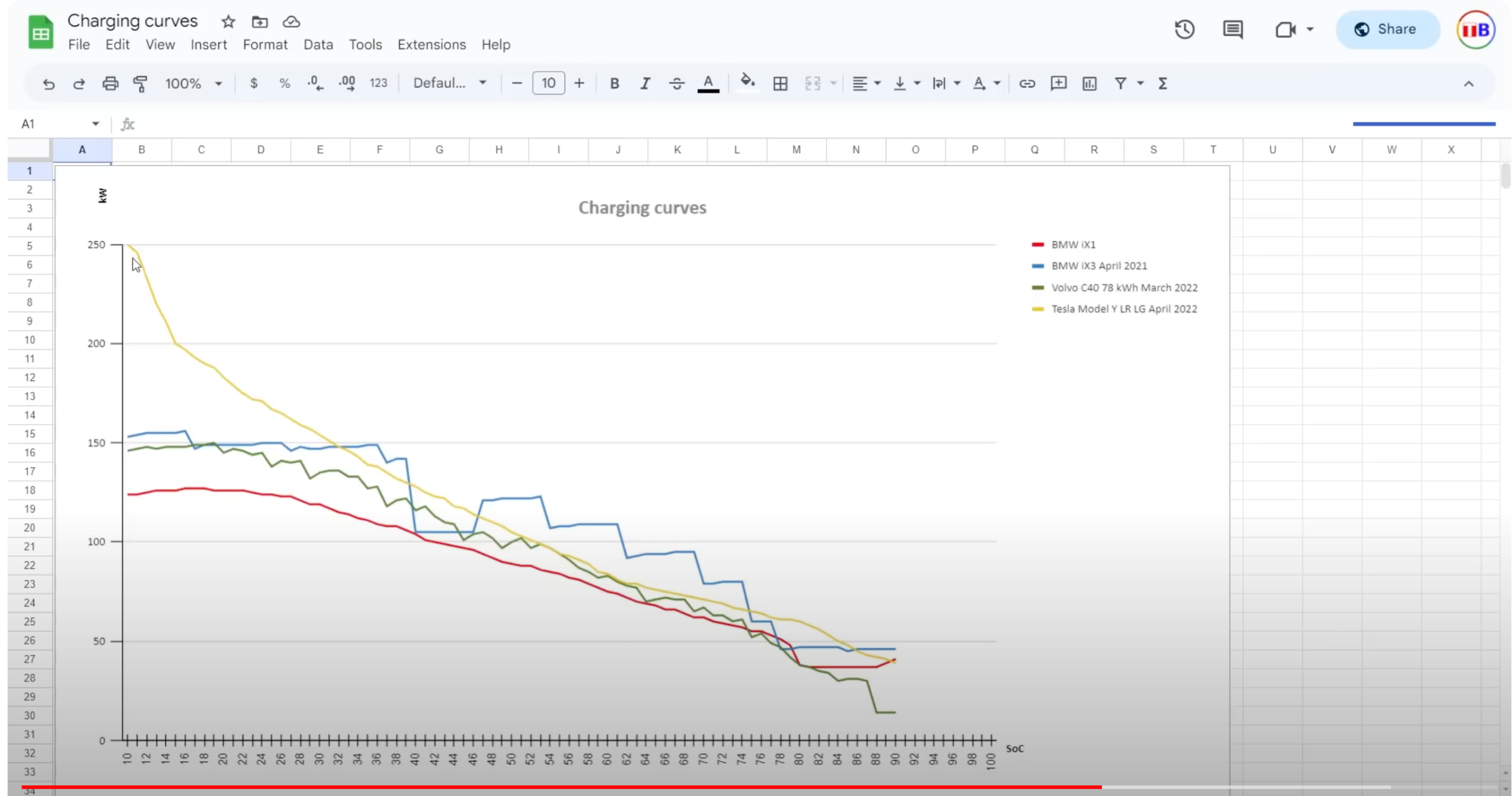Click the Charging curves chart title

642,208
